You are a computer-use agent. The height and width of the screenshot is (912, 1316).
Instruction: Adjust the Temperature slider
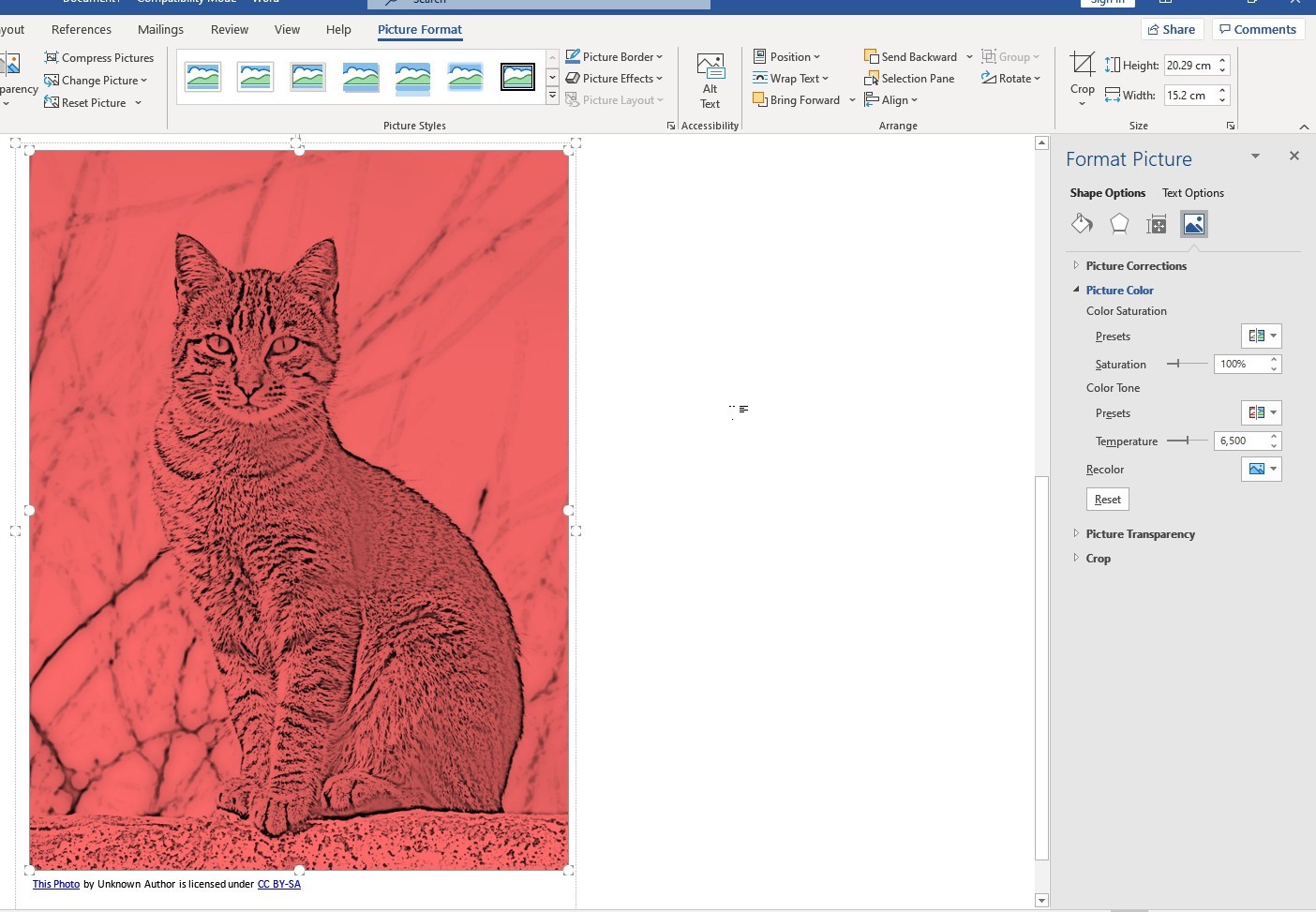coord(1187,441)
